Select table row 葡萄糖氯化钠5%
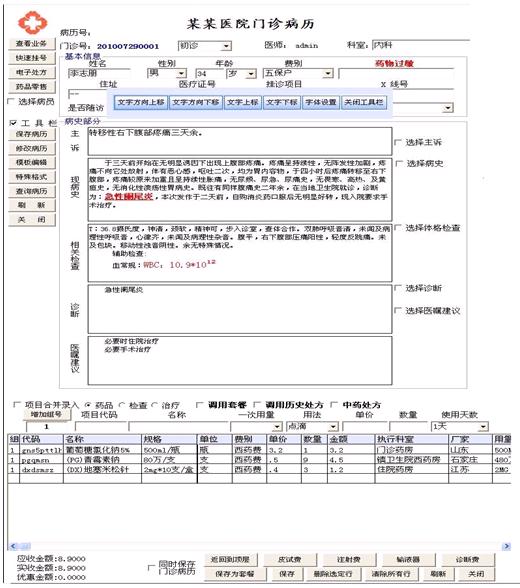The height and width of the screenshot is (588, 520). point(259,450)
